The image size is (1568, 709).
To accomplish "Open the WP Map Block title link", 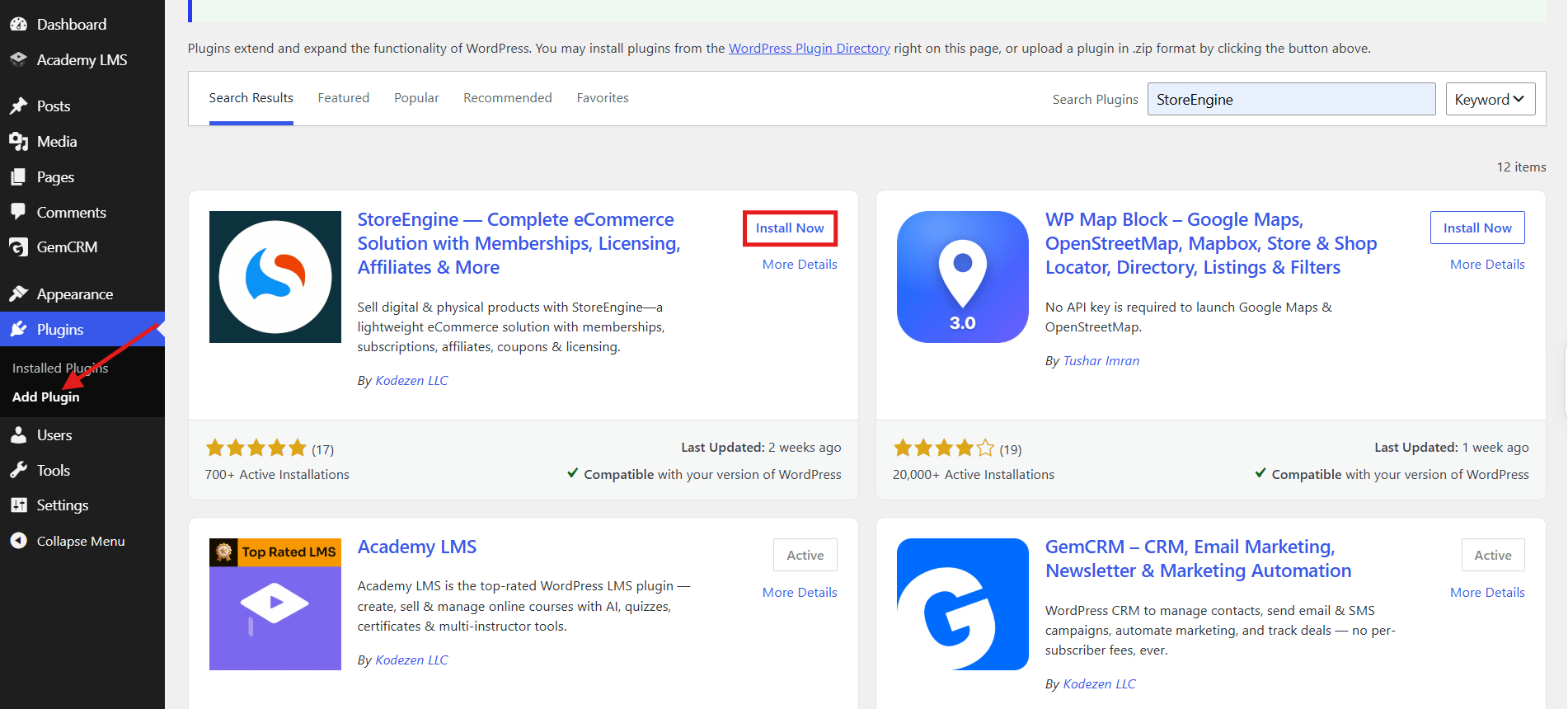I will tap(1211, 243).
